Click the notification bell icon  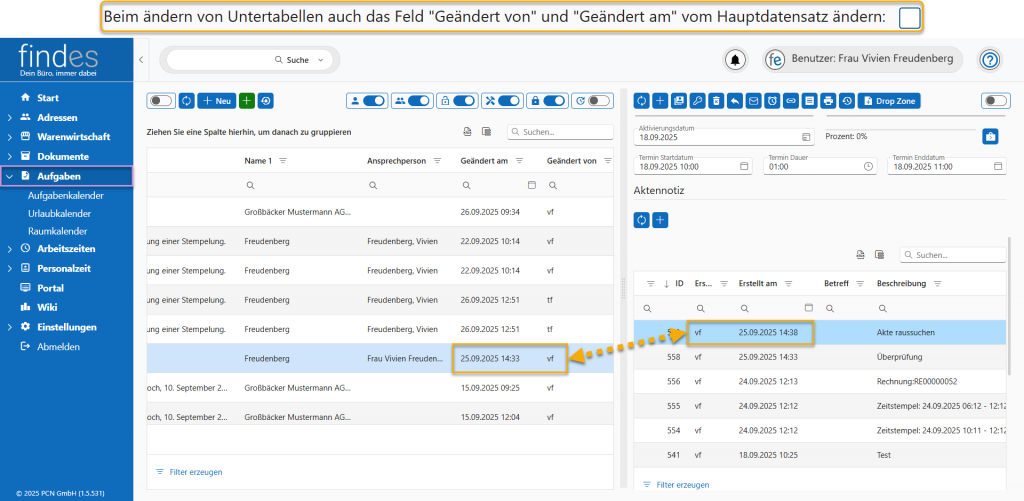[736, 60]
